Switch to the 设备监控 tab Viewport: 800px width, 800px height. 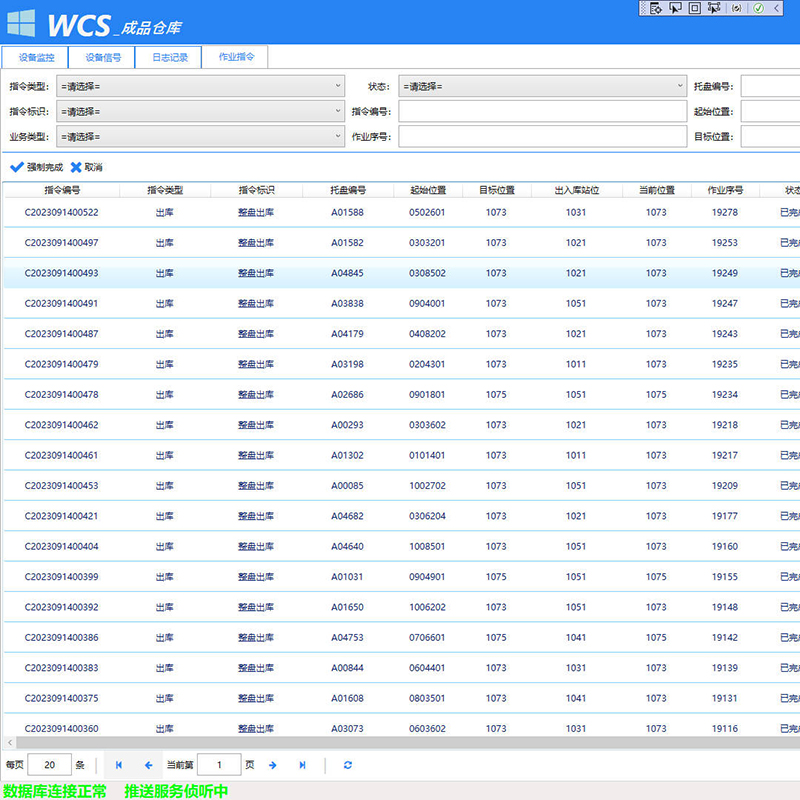click(35, 58)
